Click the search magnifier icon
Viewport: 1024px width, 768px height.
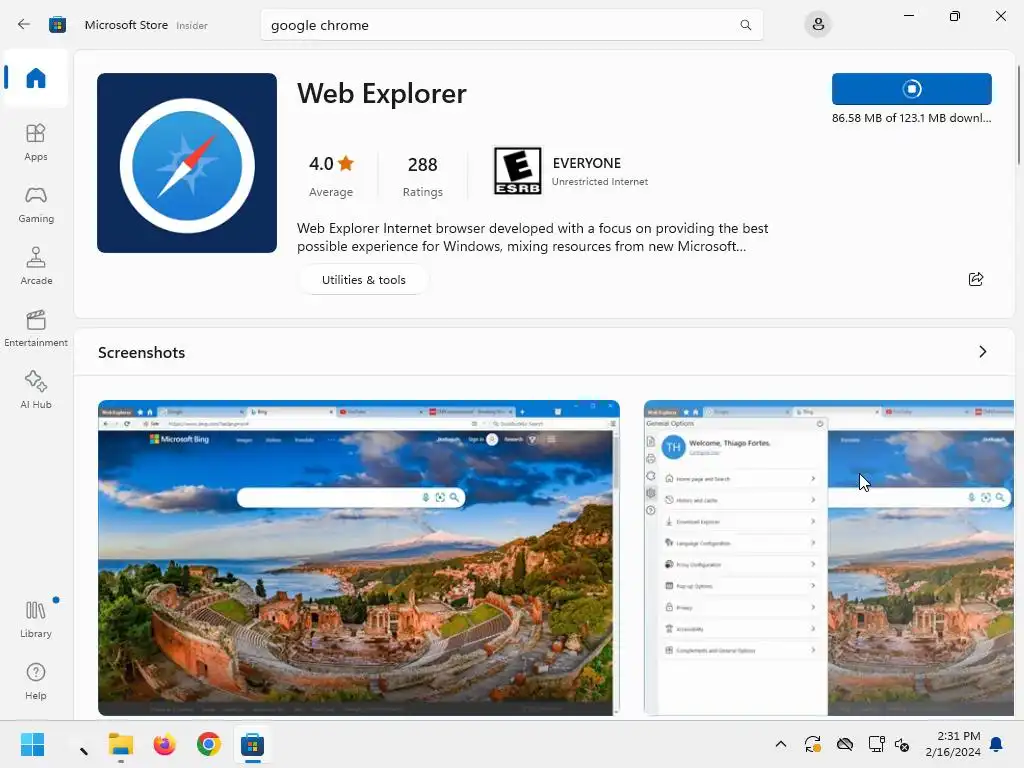[x=745, y=25]
